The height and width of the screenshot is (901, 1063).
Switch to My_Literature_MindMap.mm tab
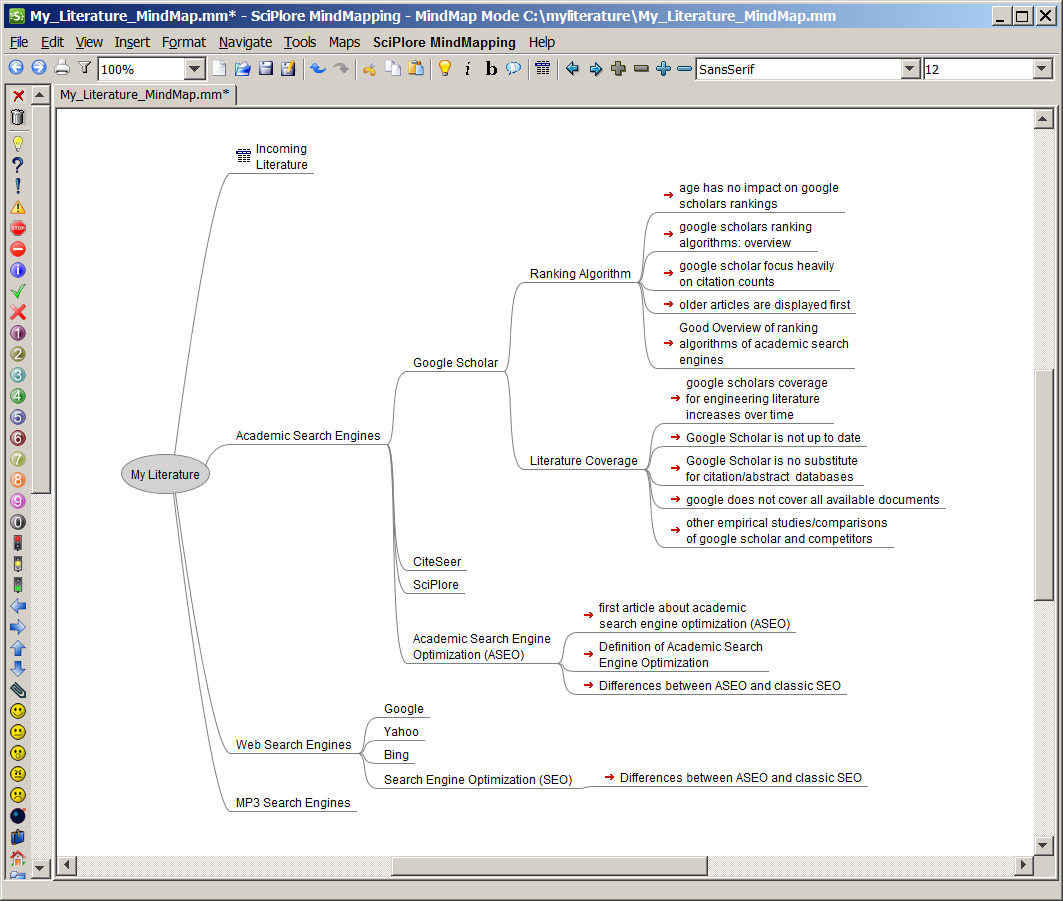(144, 94)
